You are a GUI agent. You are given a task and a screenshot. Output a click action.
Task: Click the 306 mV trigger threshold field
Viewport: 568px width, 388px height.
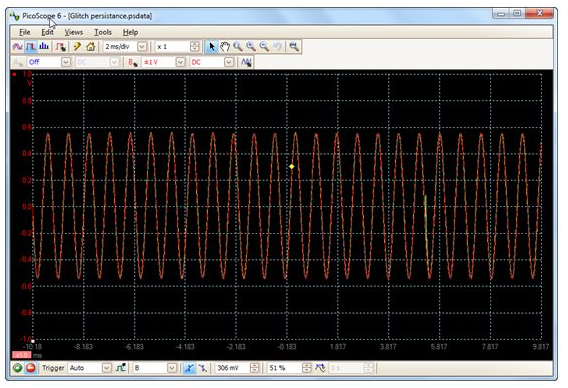click(x=233, y=368)
